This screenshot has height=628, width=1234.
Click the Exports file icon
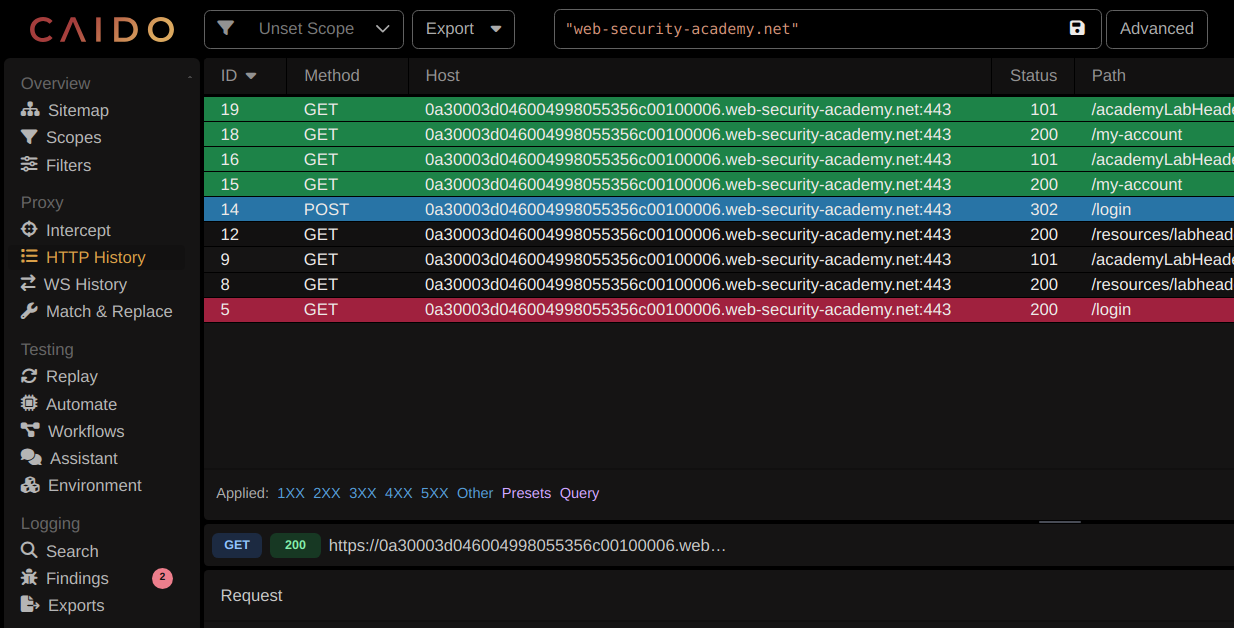29,605
